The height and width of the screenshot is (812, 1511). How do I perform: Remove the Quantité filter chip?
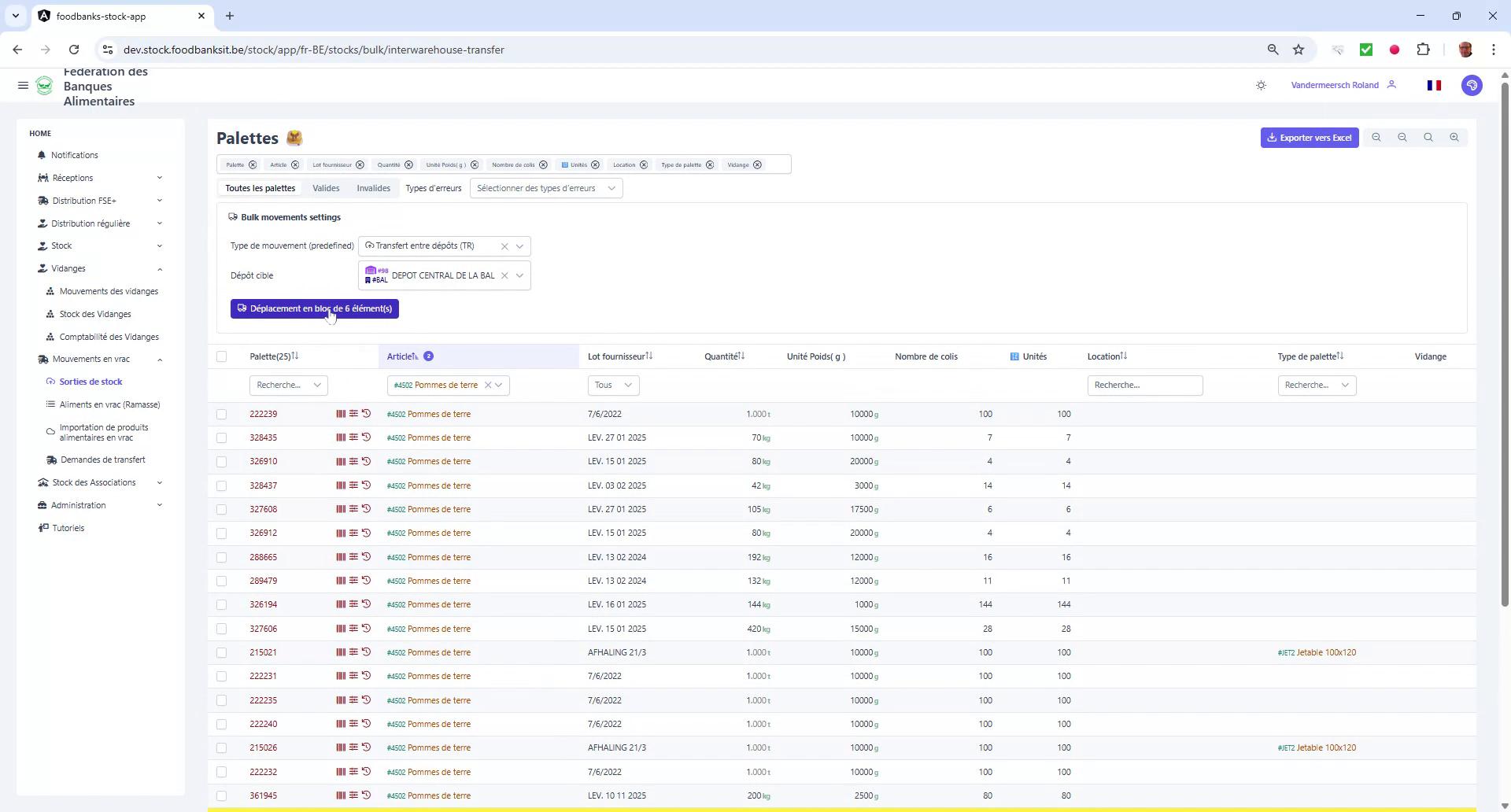[408, 165]
